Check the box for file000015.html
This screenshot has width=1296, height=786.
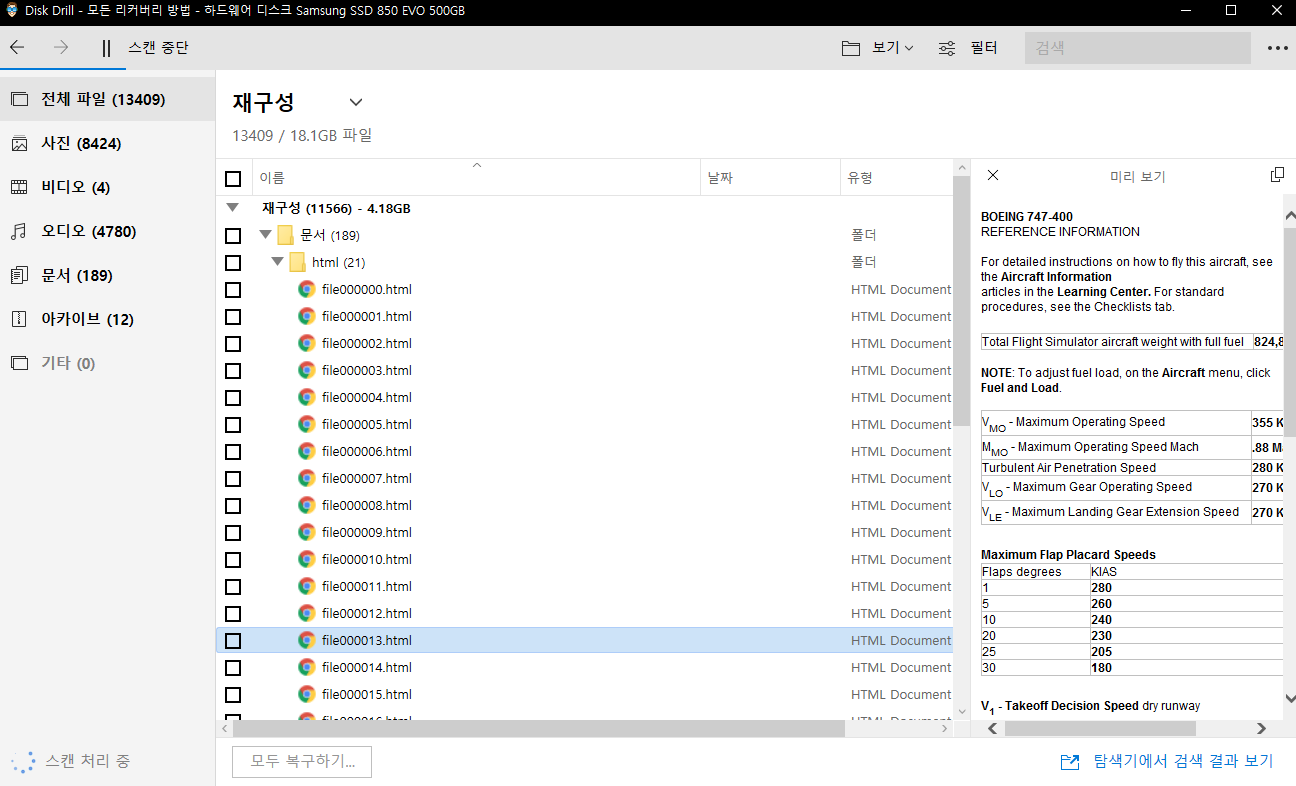point(233,695)
